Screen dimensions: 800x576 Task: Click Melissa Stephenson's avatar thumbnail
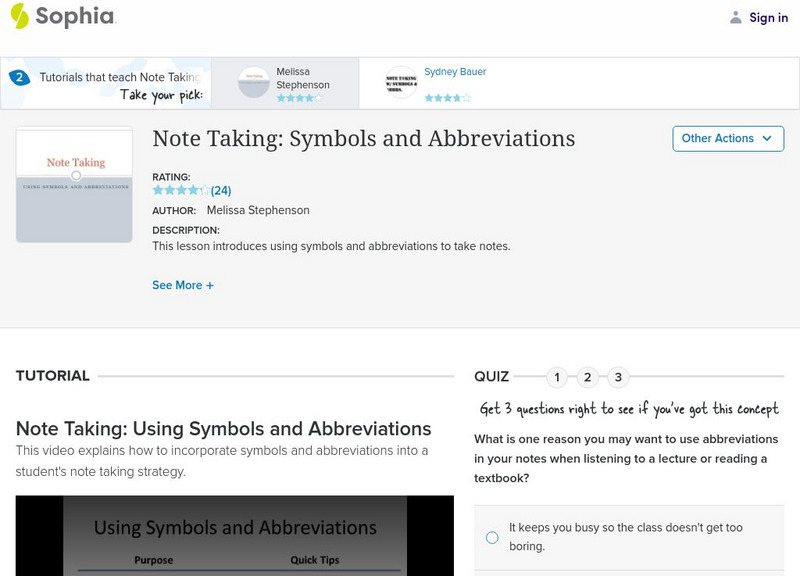click(x=254, y=83)
